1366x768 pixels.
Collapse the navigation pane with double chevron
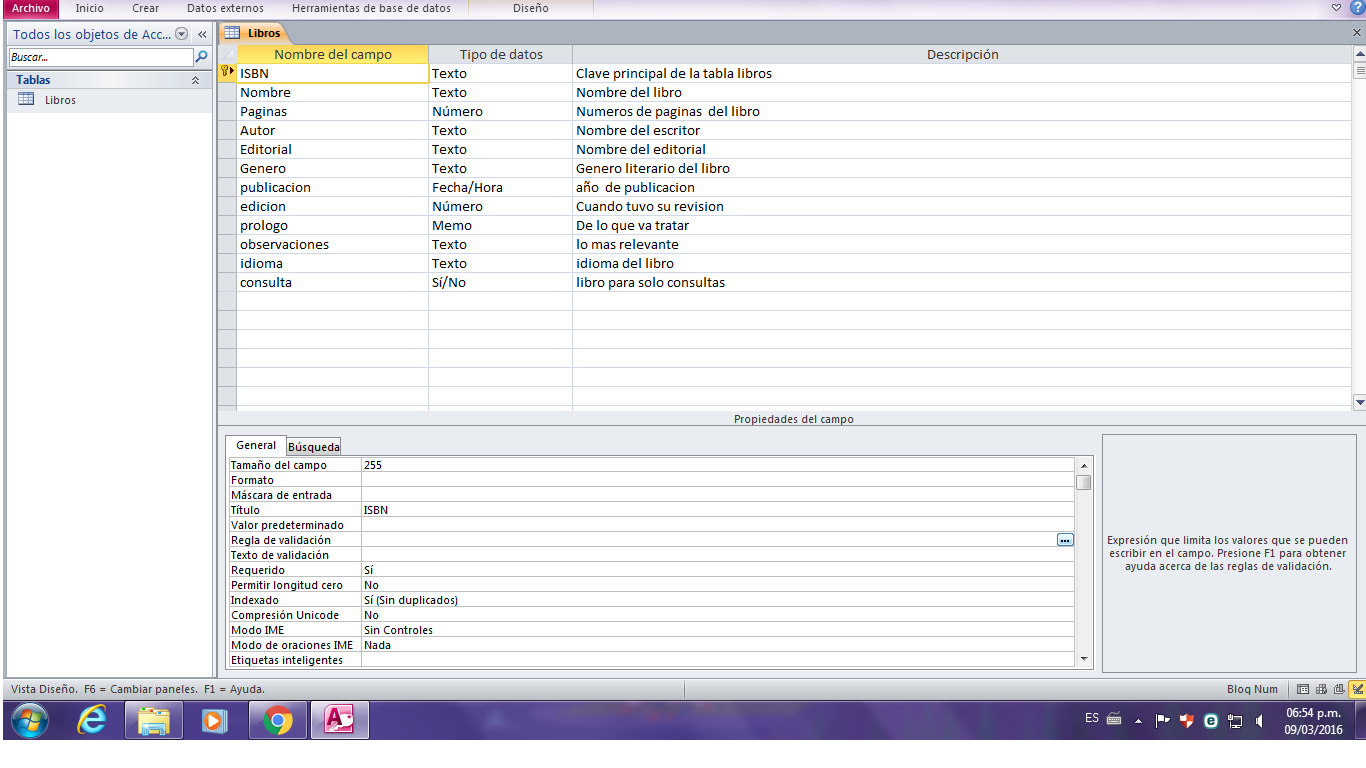(x=202, y=34)
